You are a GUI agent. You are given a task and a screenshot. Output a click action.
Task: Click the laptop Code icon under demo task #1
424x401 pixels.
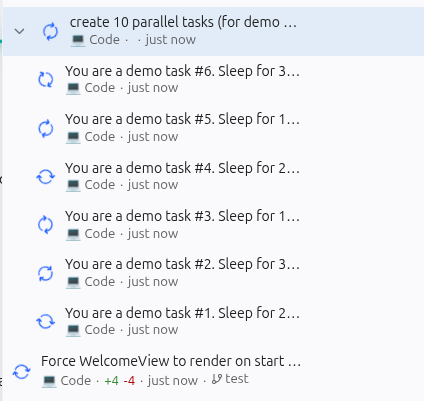tap(73, 330)
